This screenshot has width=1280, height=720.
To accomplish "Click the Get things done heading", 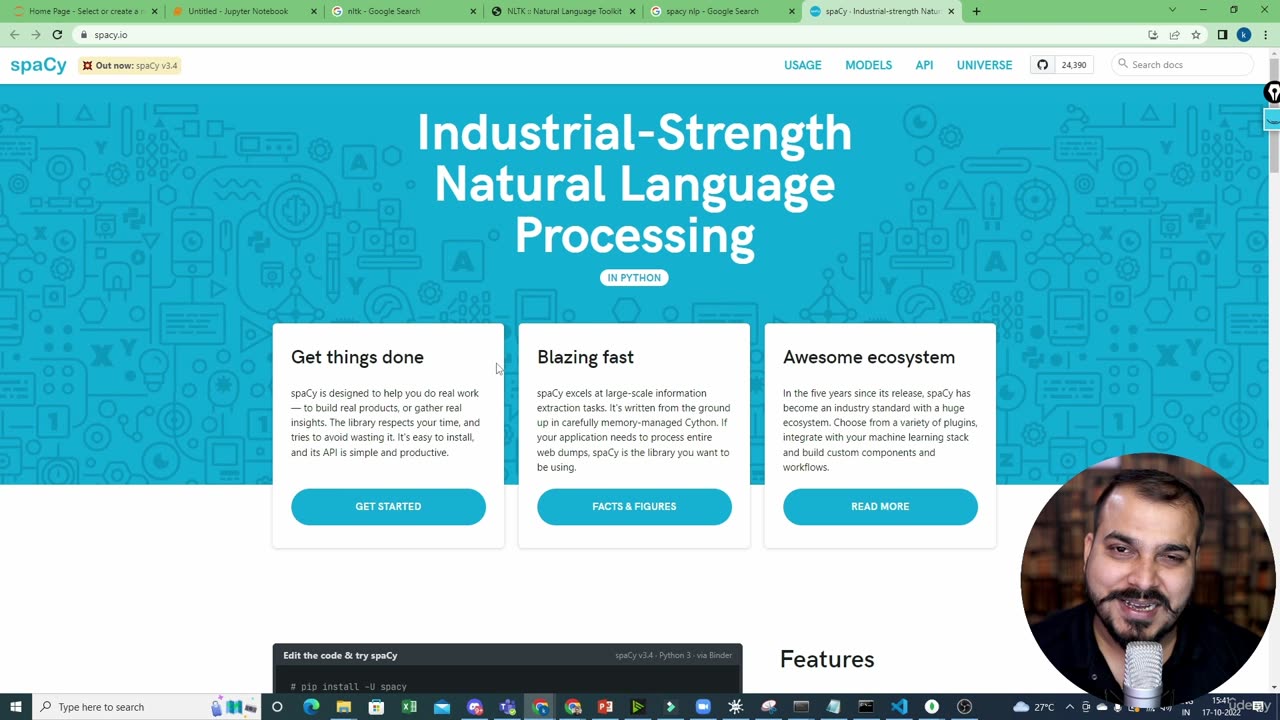I will pos(357,357).
